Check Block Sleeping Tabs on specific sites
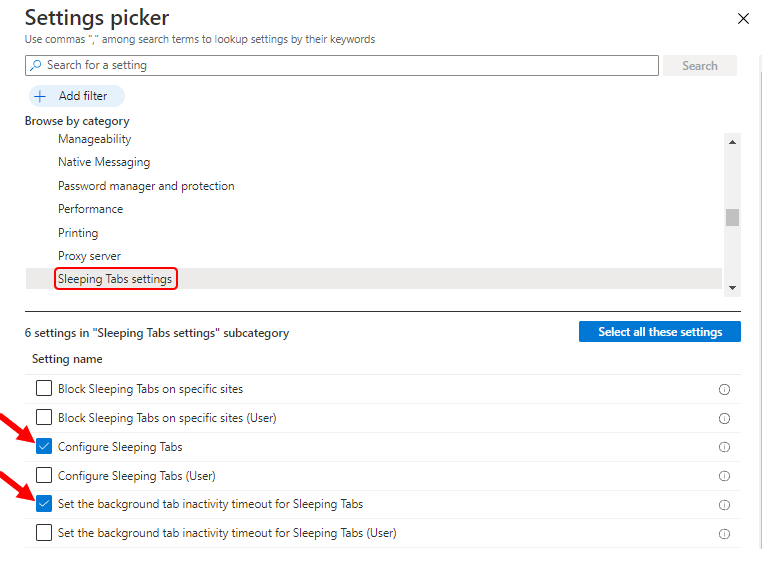770x564 pixels. pos(44,388)
